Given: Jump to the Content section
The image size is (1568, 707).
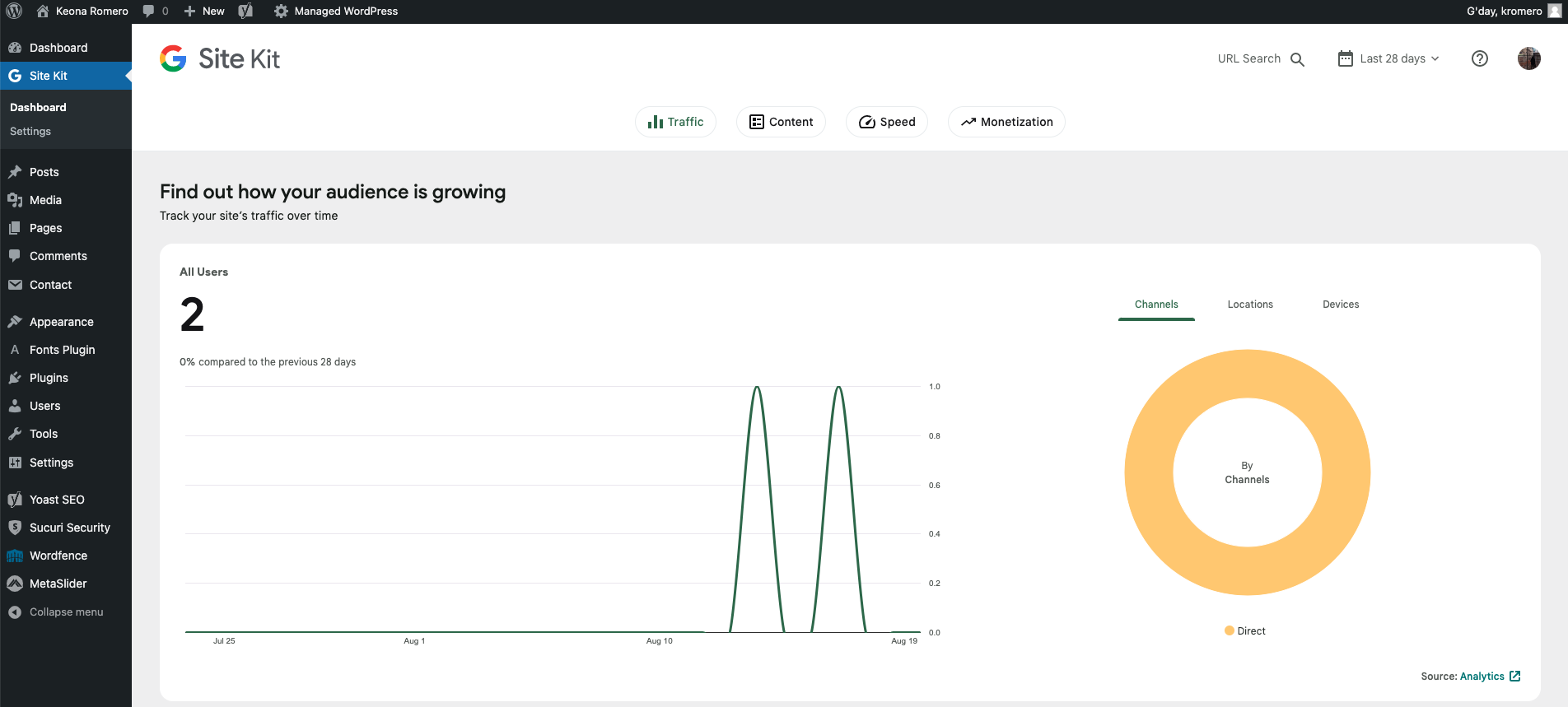Looking at the screenshot, I should click(x=781, y=122).
